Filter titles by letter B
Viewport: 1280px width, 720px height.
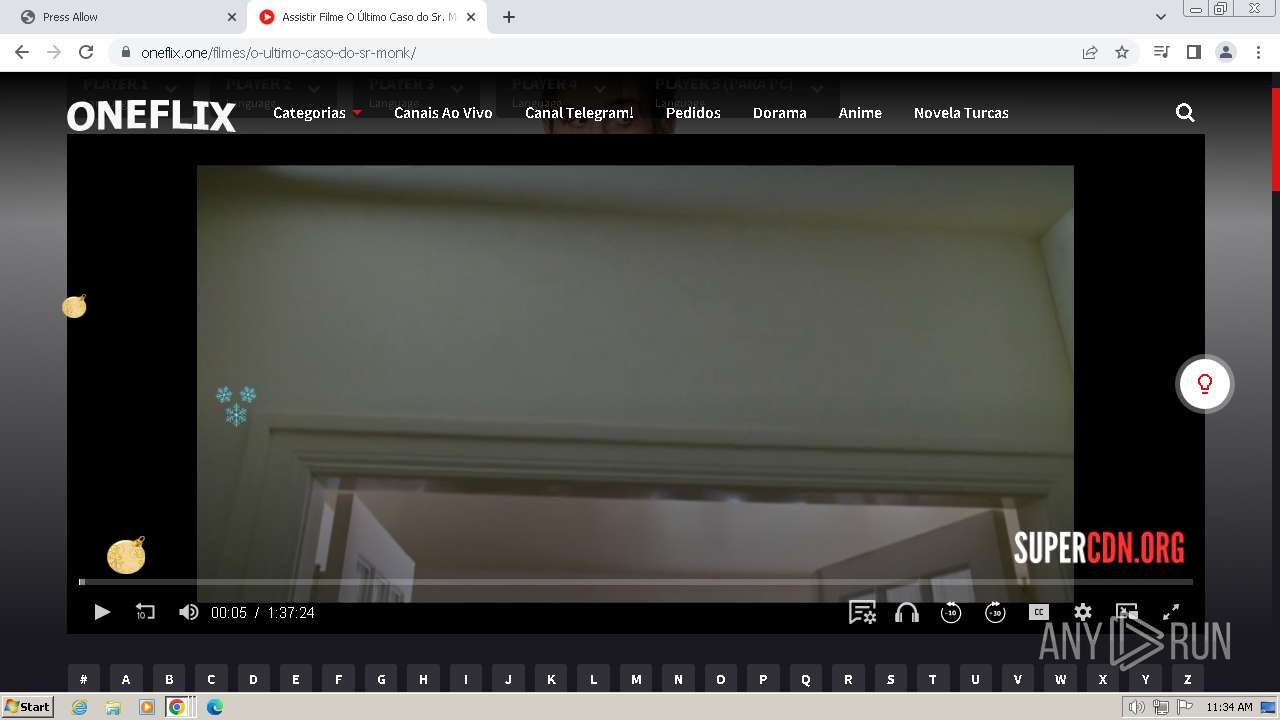point(169,679)
